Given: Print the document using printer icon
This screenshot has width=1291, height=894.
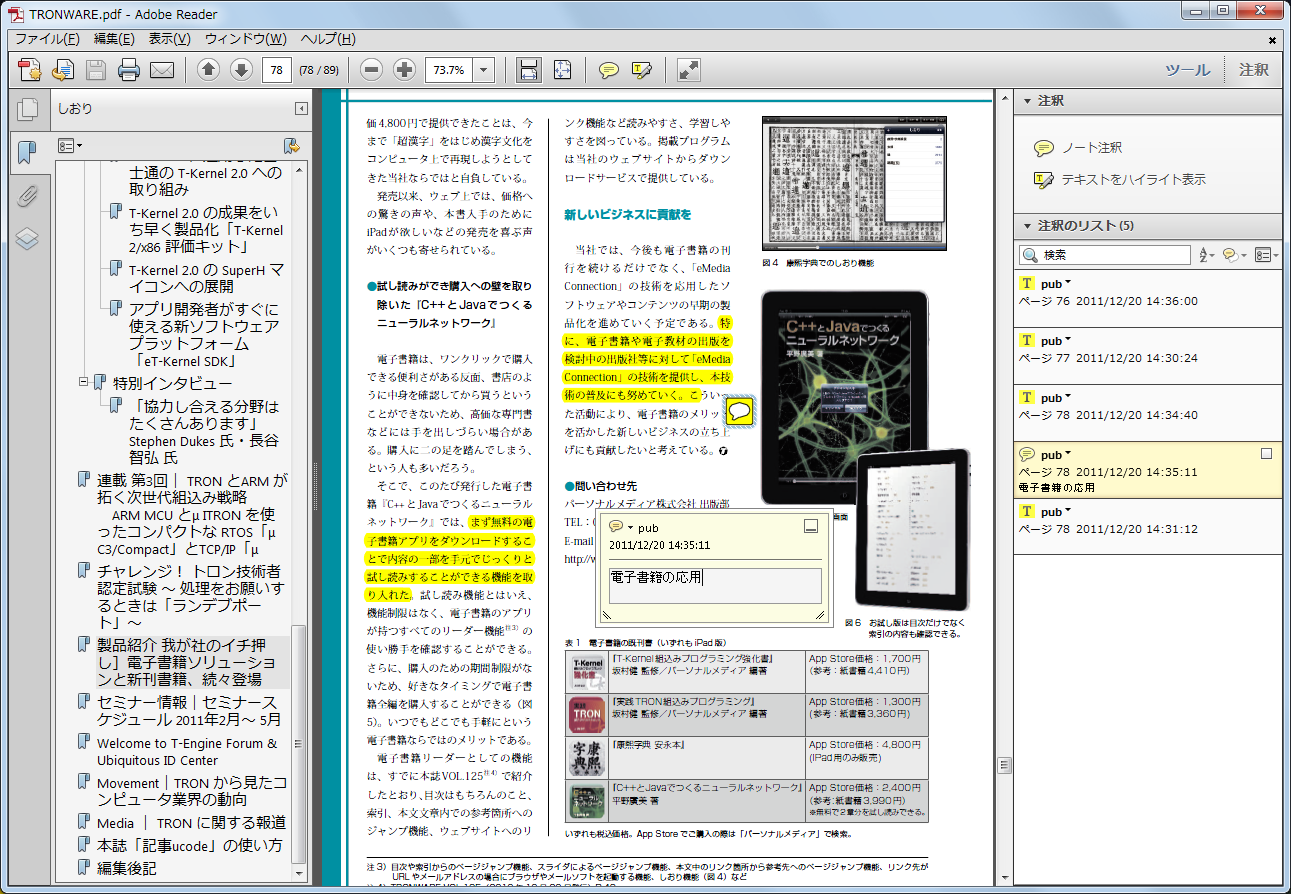Looking at the screenshot, I should point(129,70).
